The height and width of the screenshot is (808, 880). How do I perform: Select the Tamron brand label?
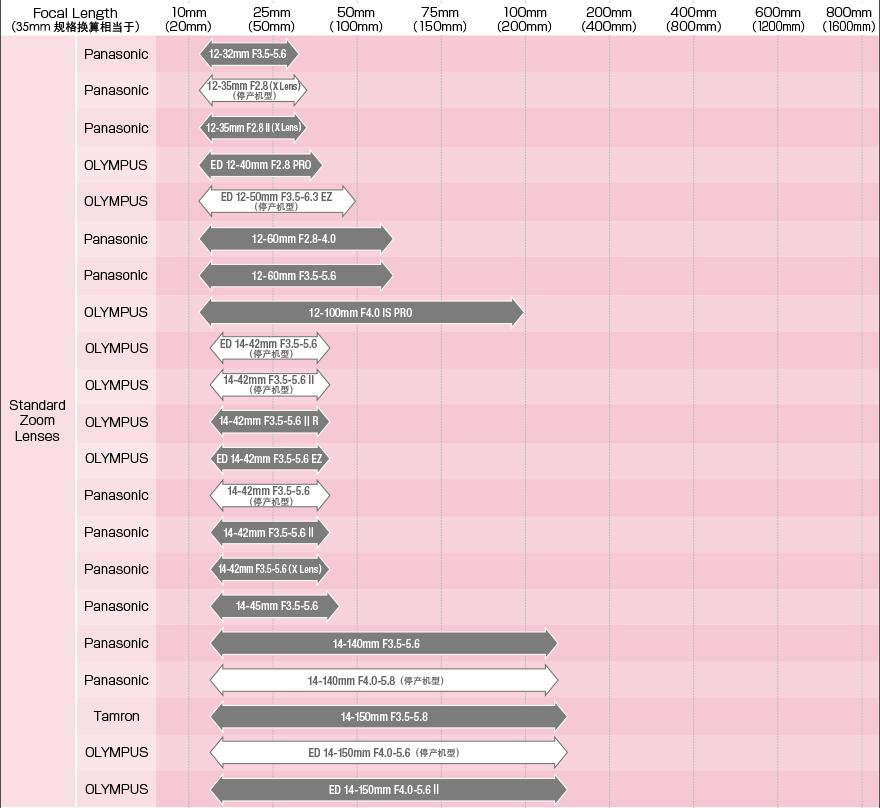coord(117,717)
